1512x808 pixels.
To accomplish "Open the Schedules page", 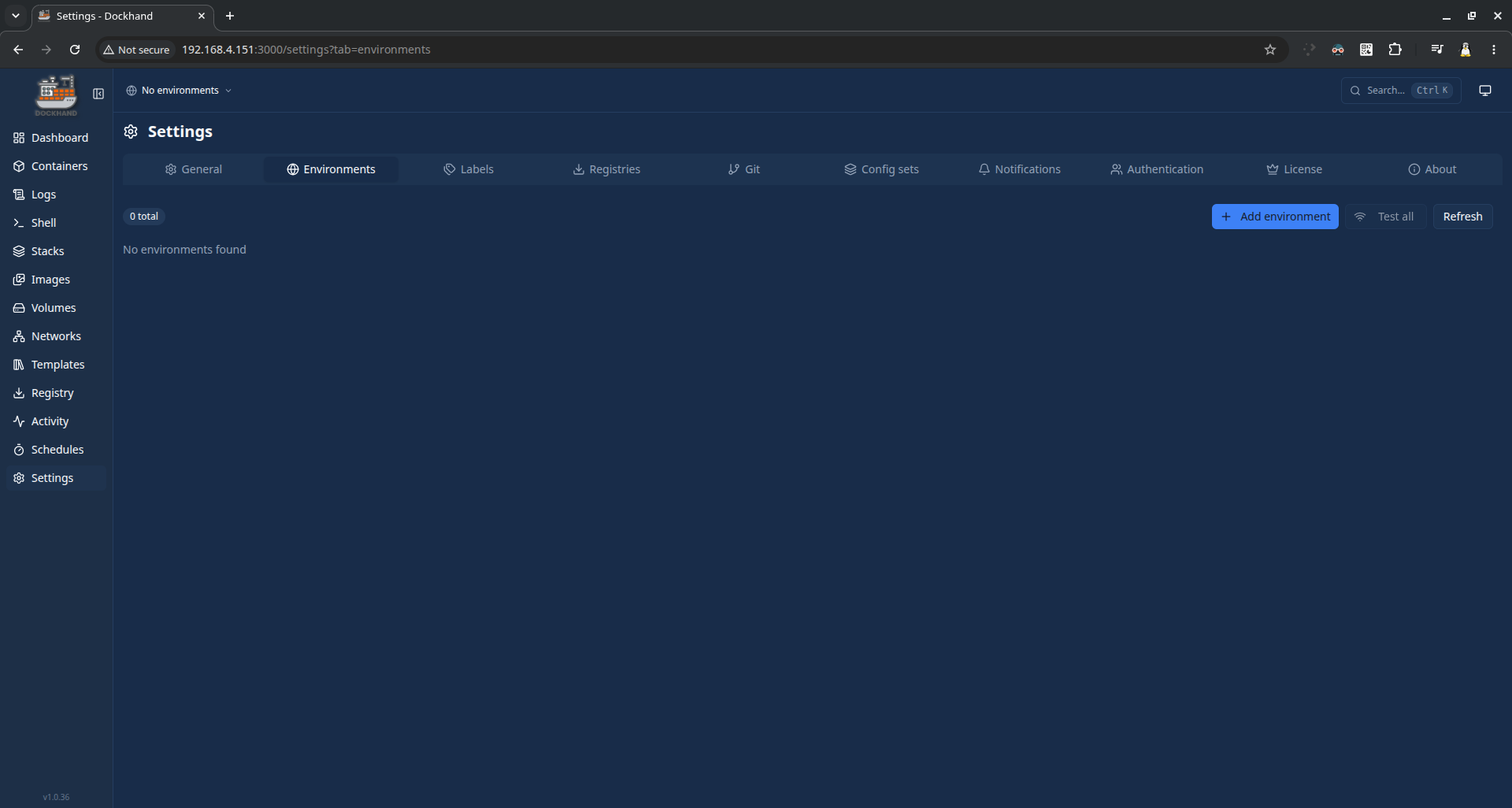I will [x=56, y=450].
